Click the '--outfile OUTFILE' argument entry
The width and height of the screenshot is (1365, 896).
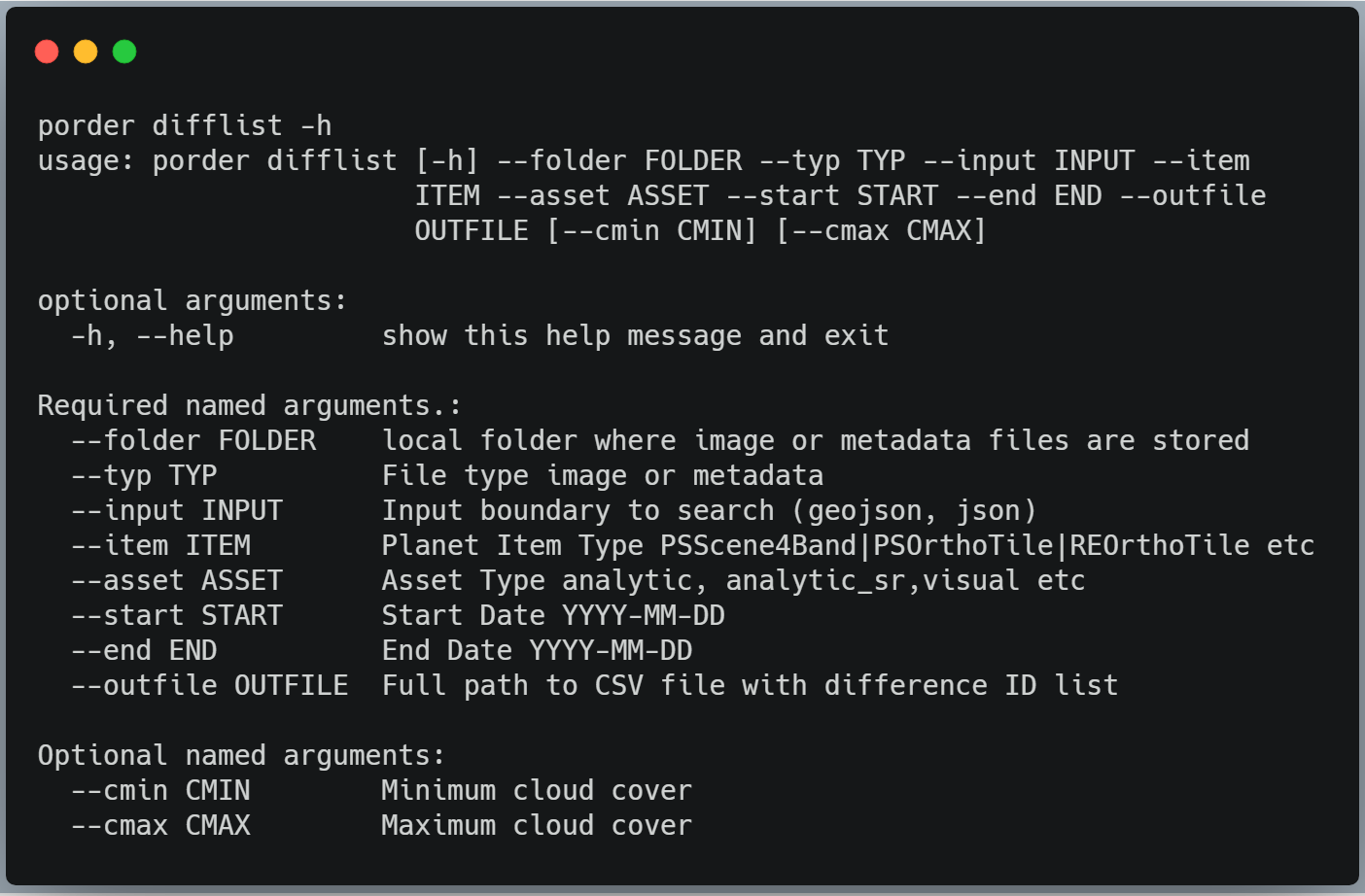(210, 685)
